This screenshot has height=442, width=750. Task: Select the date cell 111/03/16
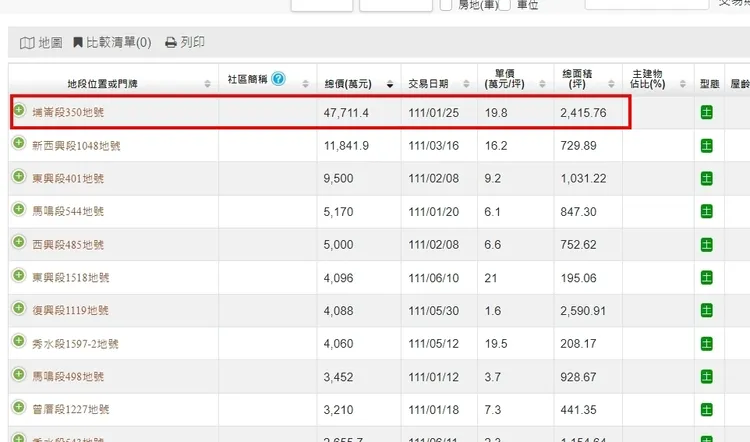[433, 145]
